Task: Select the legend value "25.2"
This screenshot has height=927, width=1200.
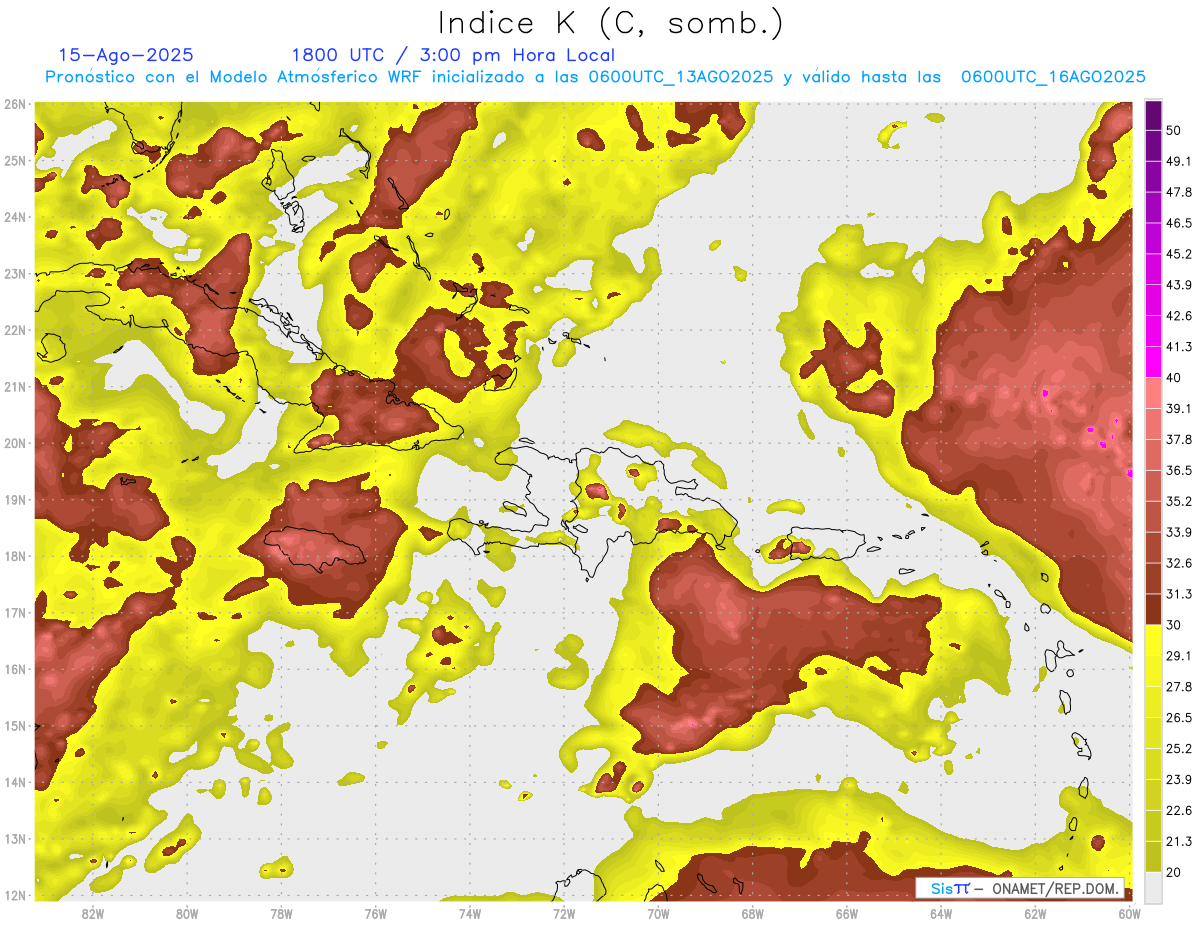Action: 1179,748
